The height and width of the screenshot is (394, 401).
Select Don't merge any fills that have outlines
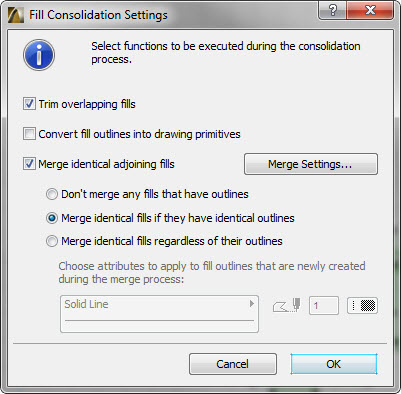click(x=52, y=194)
